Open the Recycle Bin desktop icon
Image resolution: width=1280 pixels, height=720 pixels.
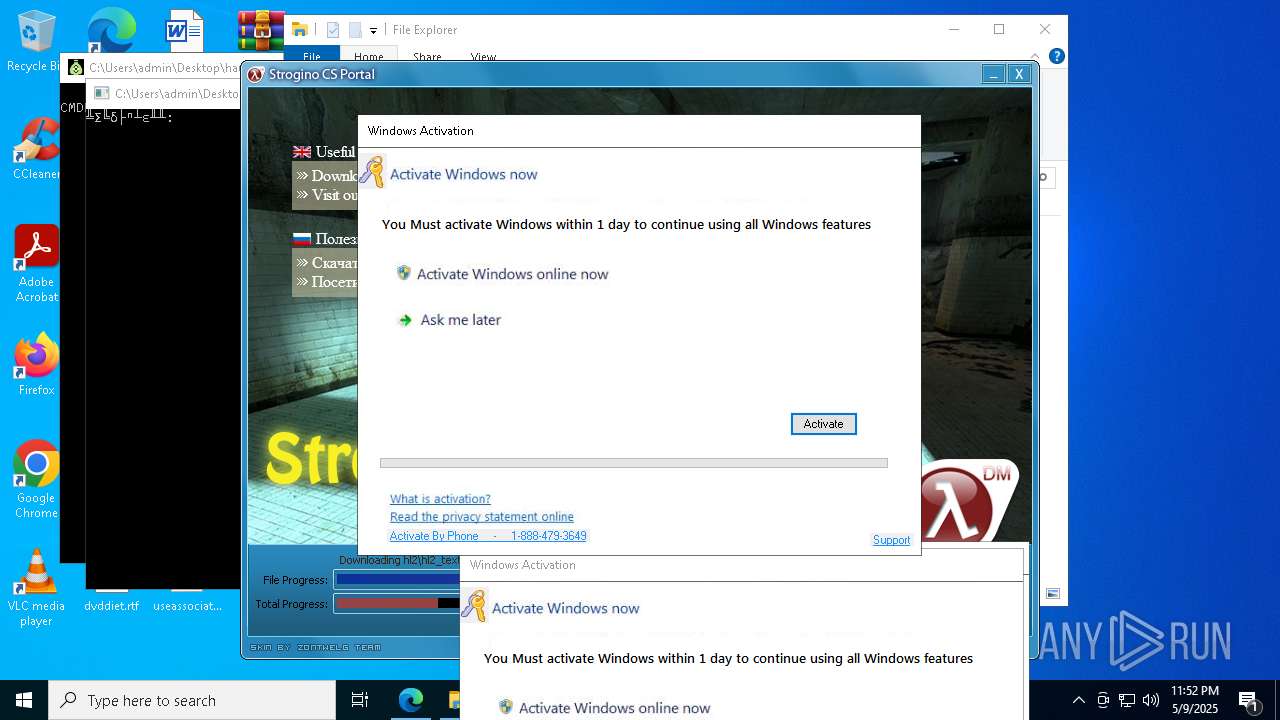[36, 41]
